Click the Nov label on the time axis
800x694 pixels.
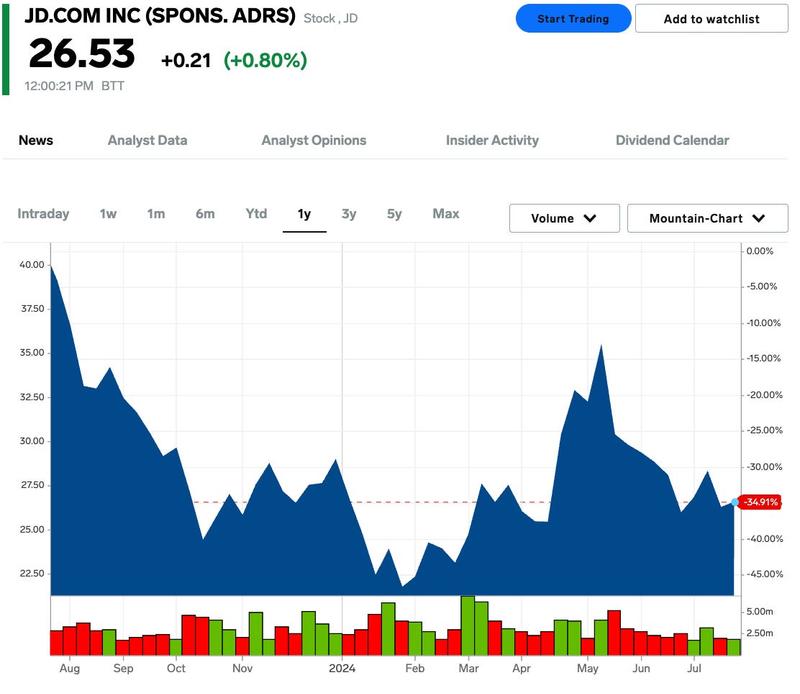[x=242, y=668]
